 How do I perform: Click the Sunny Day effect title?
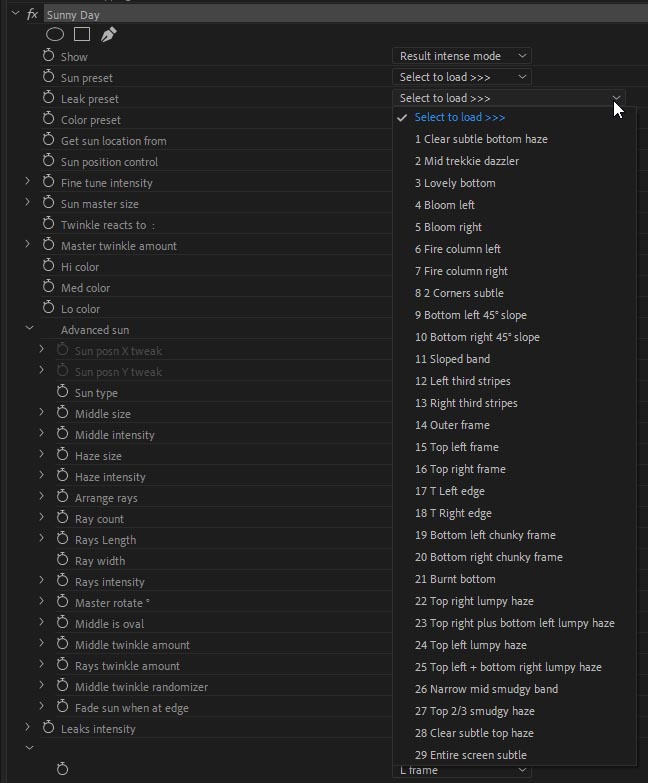73,15
